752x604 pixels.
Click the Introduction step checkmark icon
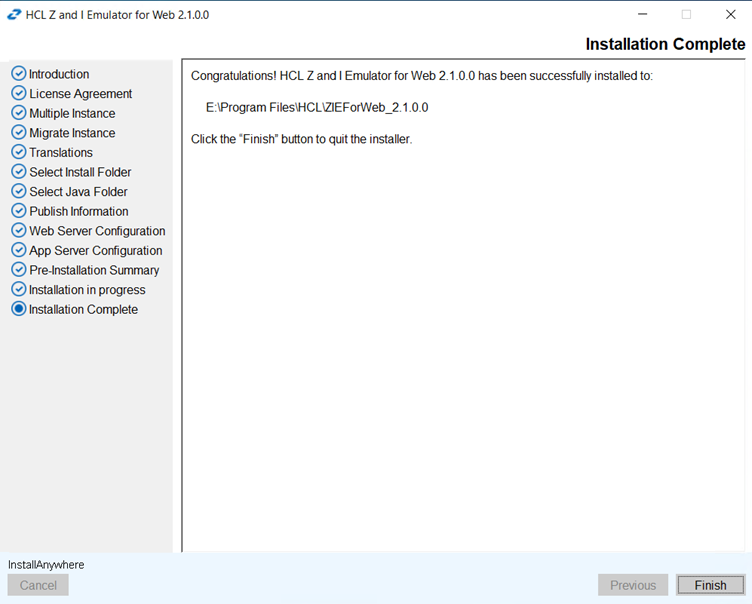tap(19, 73)
